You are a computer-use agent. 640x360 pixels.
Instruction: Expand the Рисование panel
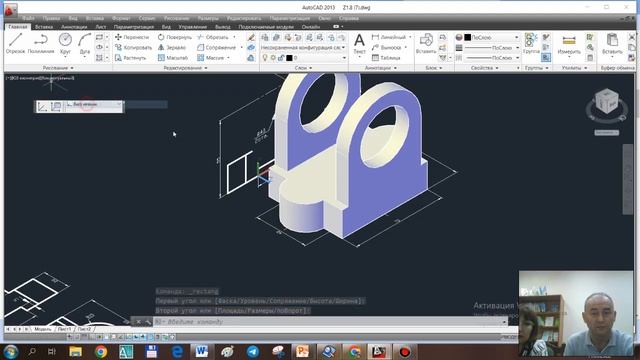[x=58, y=68]
